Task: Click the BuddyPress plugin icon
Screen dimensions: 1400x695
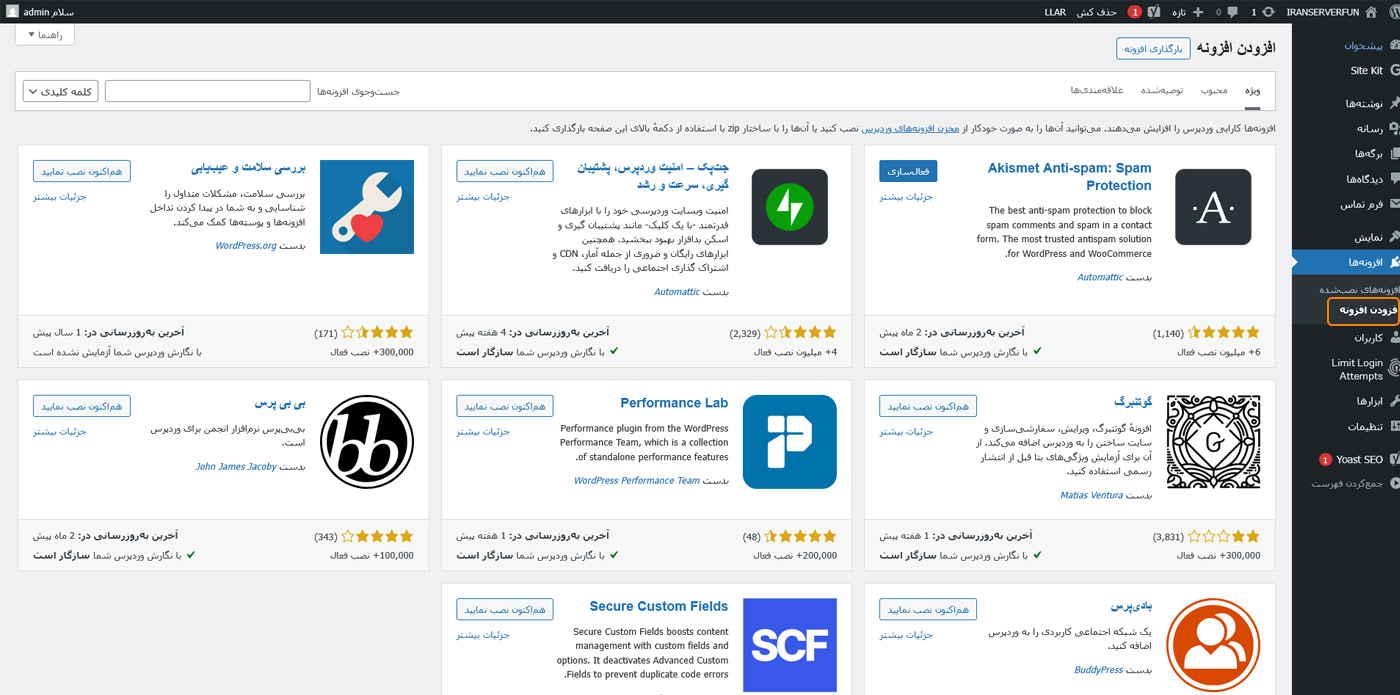Action: (1212, 645)
